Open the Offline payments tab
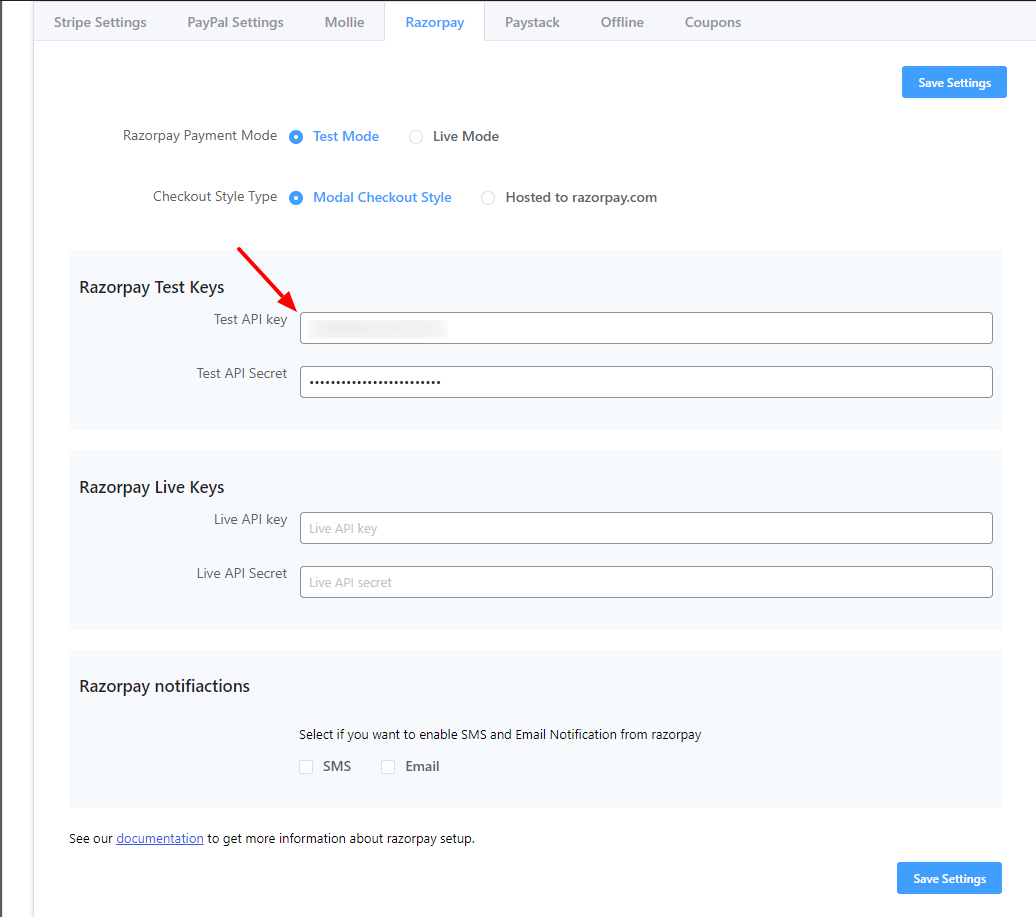This screenshot has height=917, width=1036. coord(621,21)
